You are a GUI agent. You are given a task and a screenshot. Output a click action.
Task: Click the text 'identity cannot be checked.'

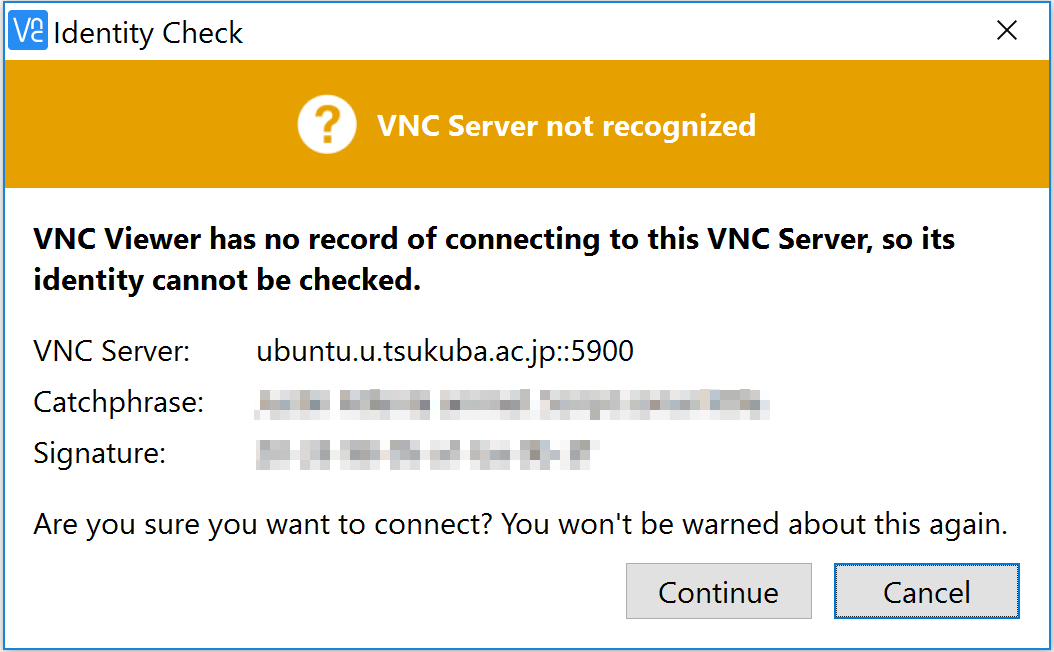click(226, 281)
